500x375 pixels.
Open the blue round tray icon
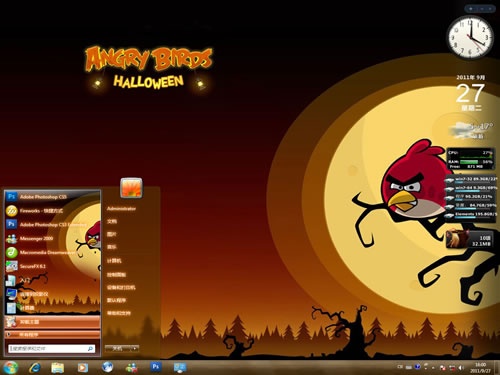point(418,367)
